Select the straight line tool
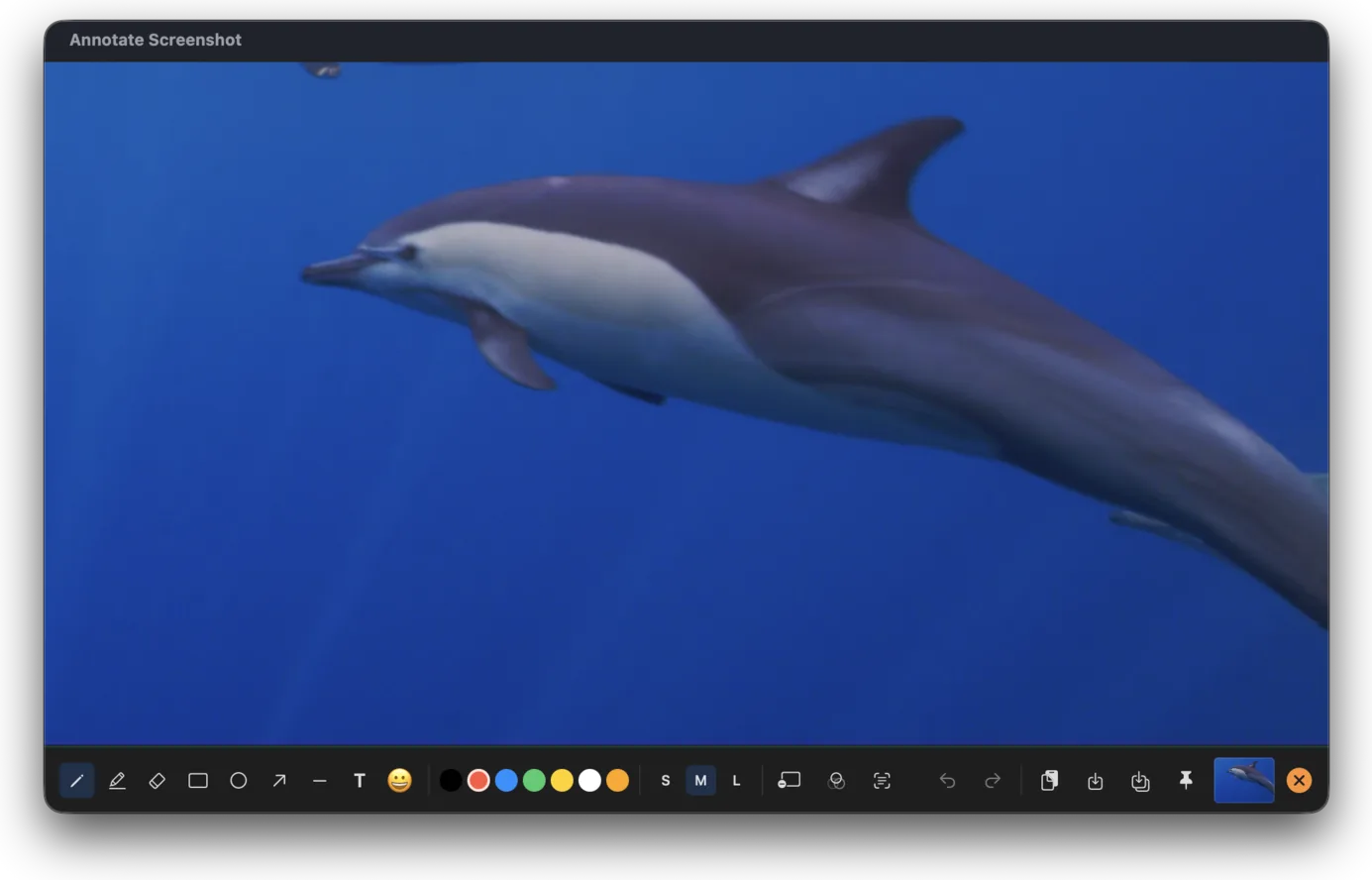Viewport: 1372px width, 880px height. pyautogui.click(x=319, y=781)
